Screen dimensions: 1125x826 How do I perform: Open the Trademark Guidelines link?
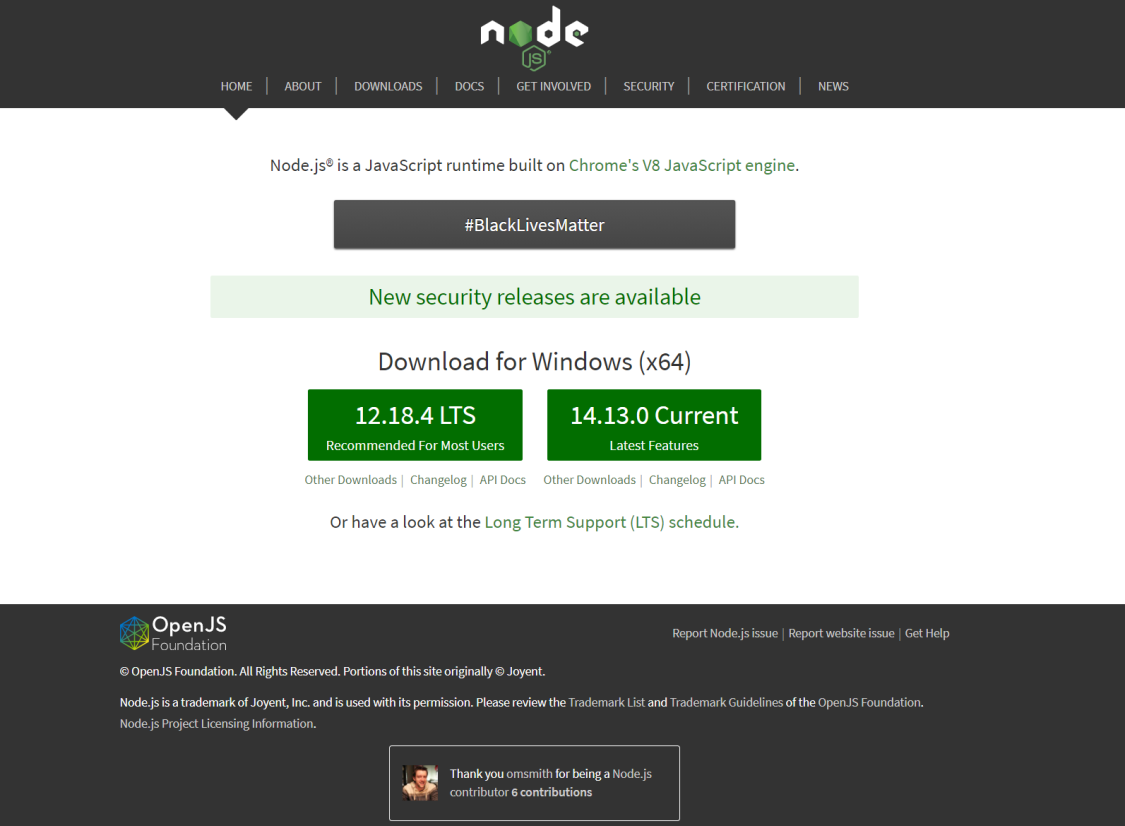coord(726,703)
